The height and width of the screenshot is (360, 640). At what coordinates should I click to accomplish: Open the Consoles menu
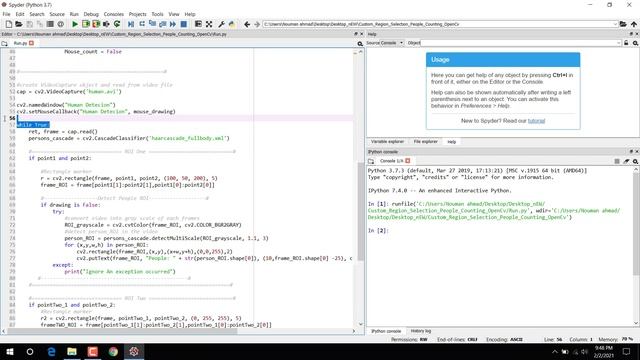click(x=113, y=14)
